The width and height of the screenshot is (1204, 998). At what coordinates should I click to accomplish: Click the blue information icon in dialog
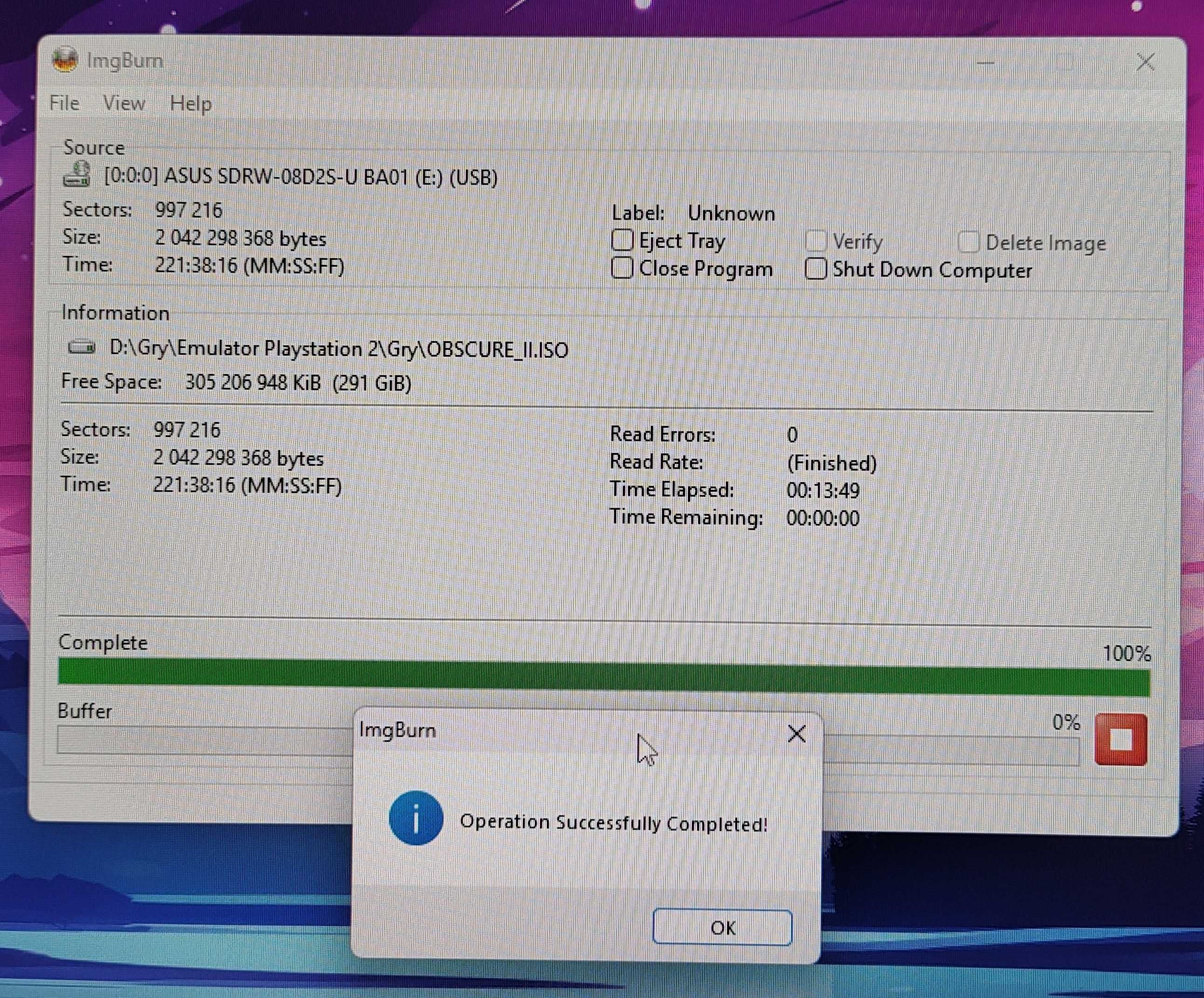416,818
